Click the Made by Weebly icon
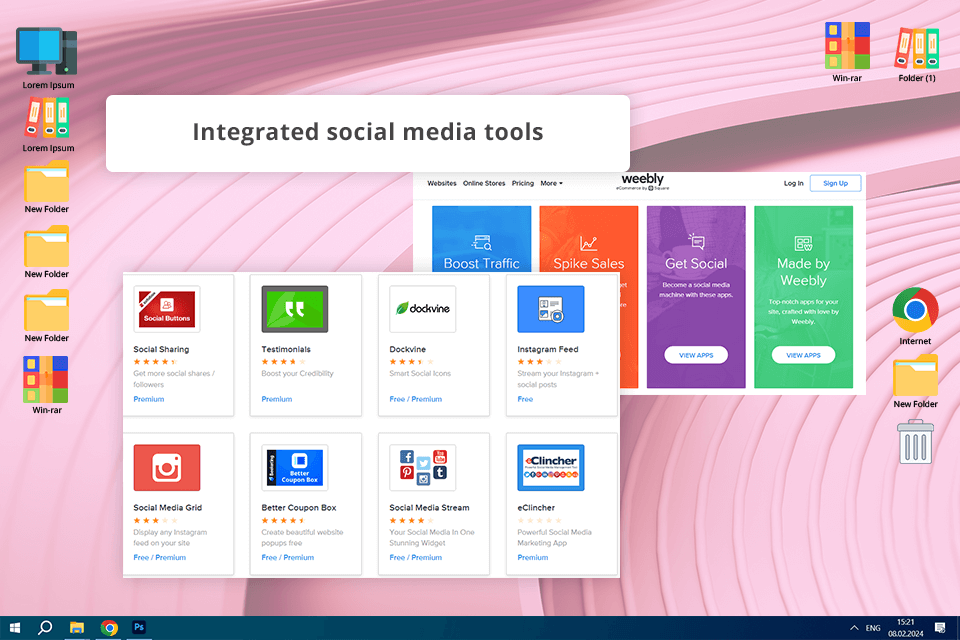 coord(803,243)
